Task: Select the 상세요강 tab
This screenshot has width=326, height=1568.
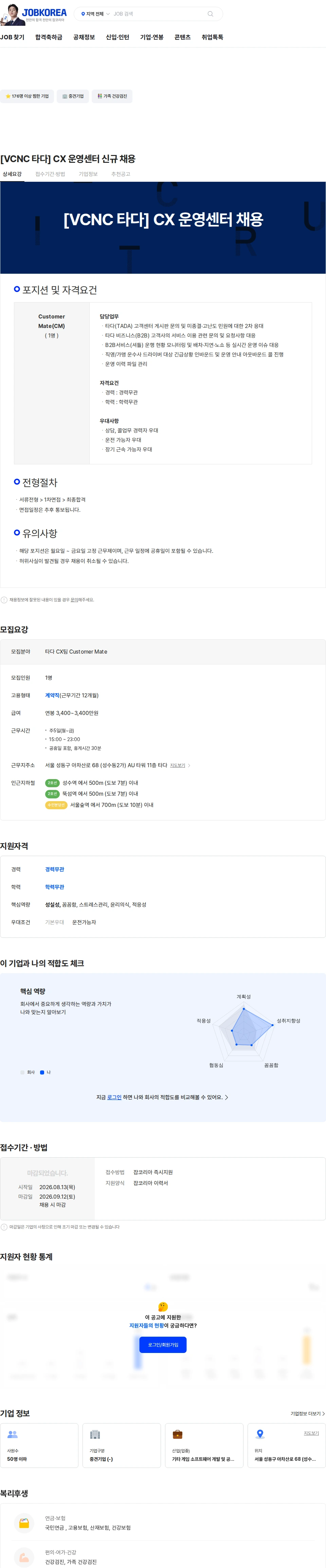Action: click(12, 174)
